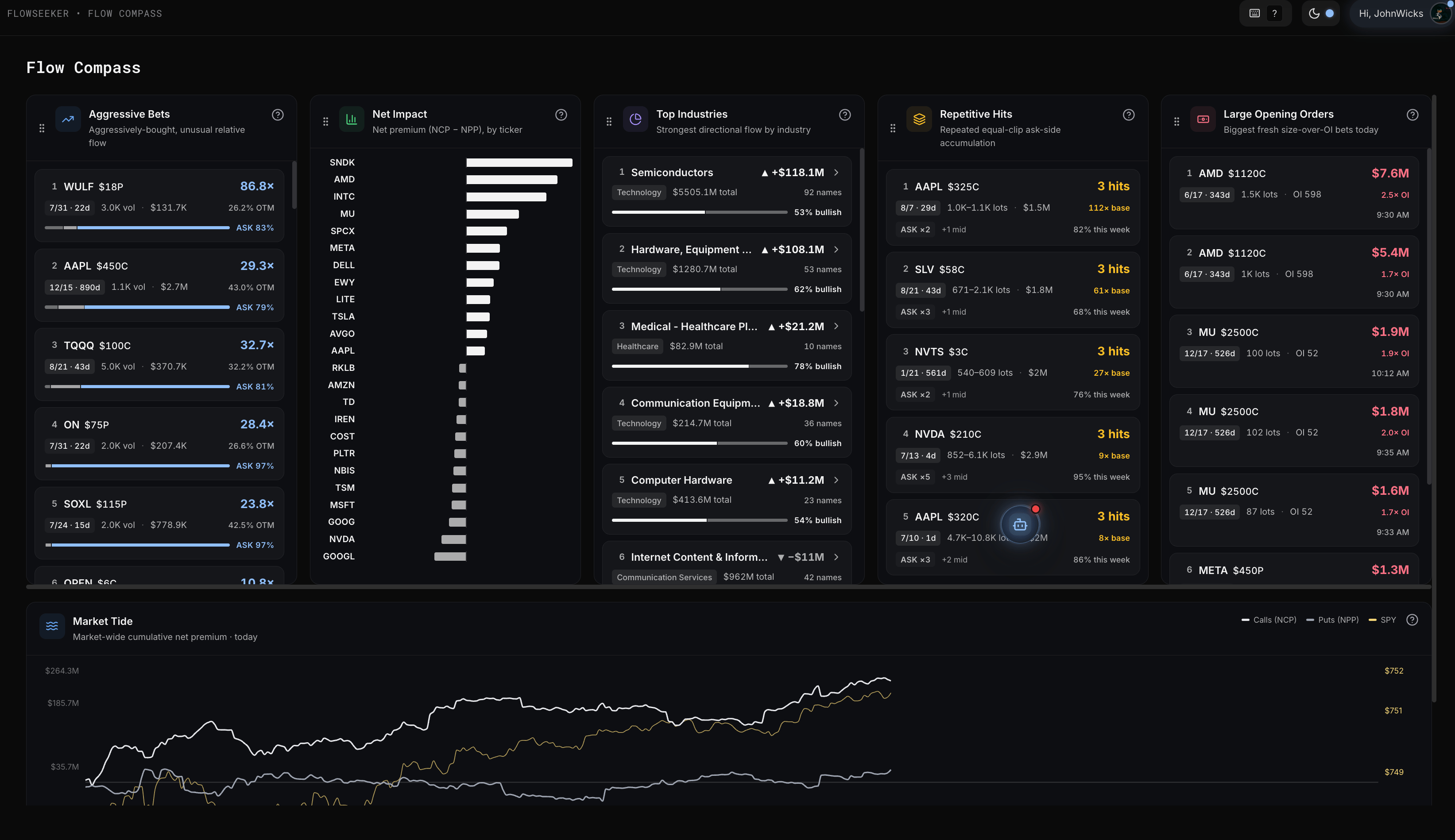Screen dimensions: 1455x840
Task: Grab the Large Opening Orders drag handle
Action: (1177, 121)
